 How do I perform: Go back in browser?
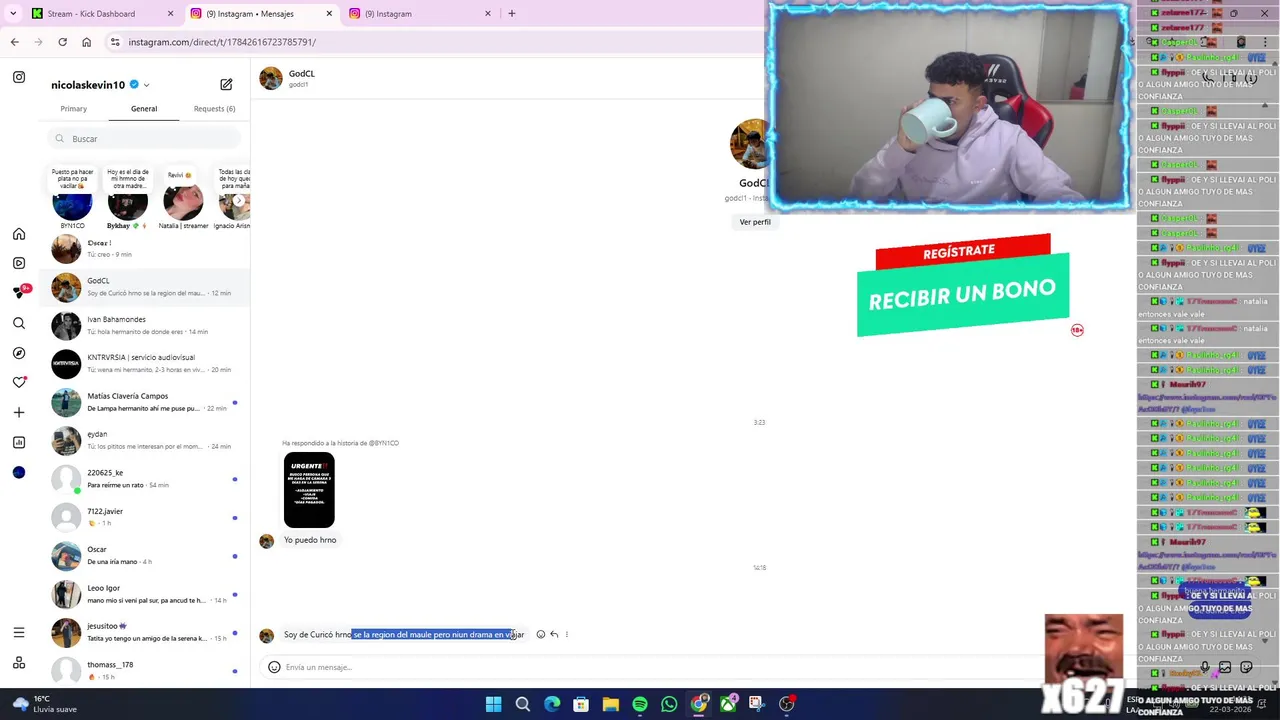[14, 42]
